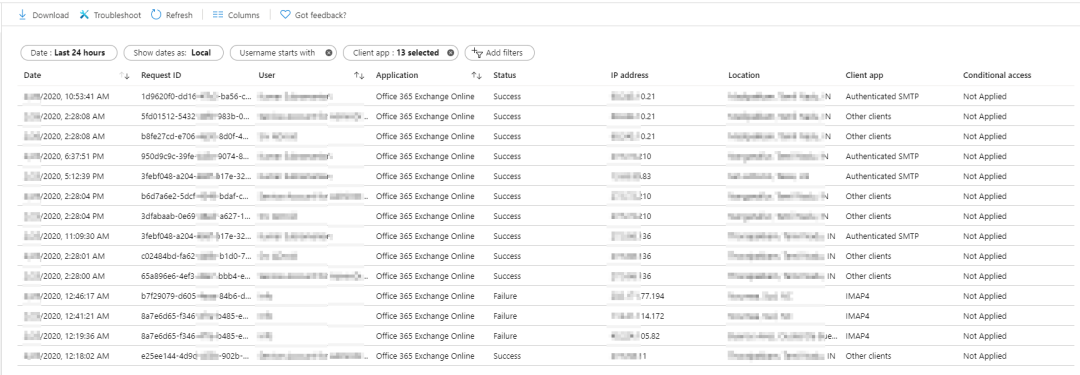The width and height of the screenshot is (1080, 375).
Task: Remove the Username starts with filter
Action: [329, 53]
